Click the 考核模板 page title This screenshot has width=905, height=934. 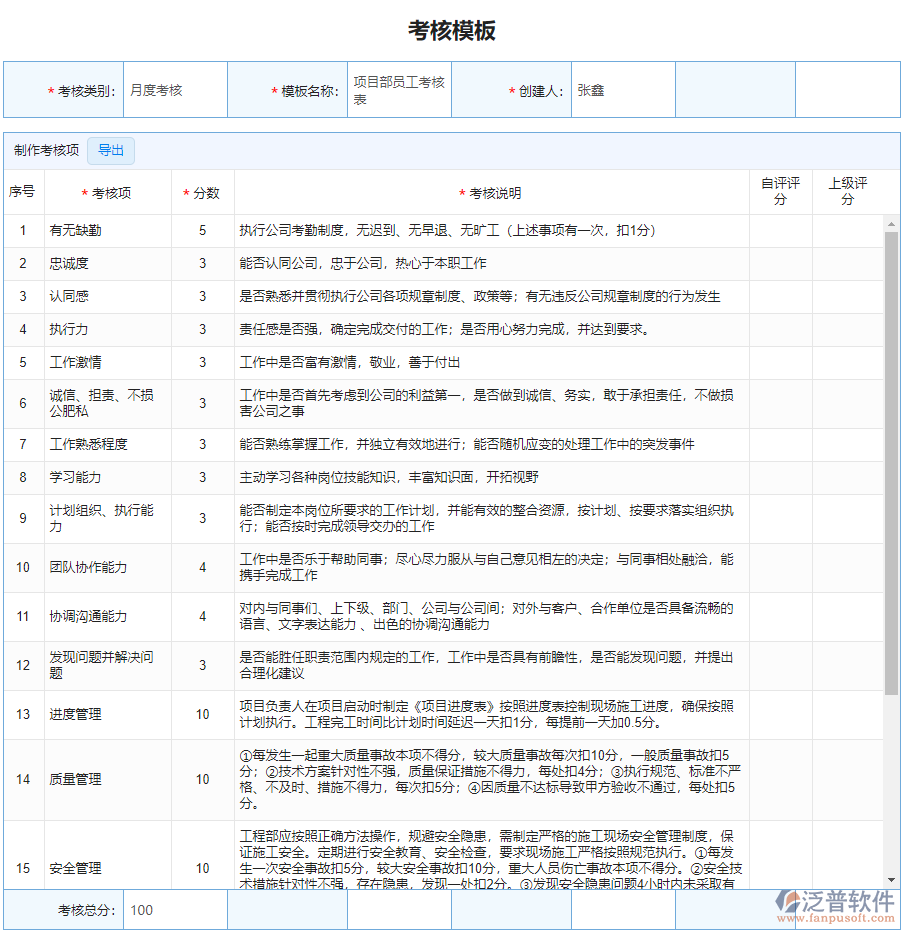(x=451, y=27)
